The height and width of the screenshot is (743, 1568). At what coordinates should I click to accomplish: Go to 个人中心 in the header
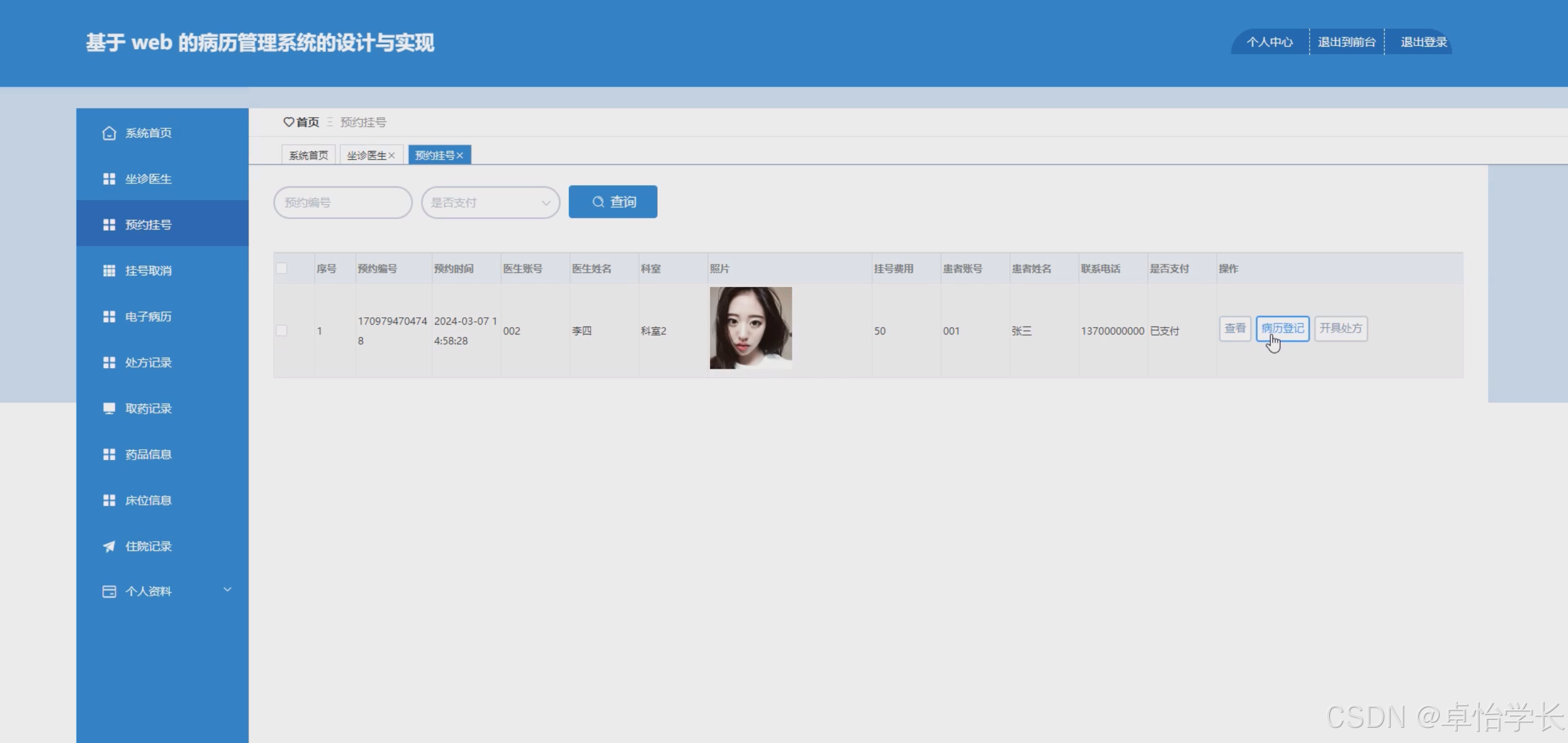click(1270, 42)
